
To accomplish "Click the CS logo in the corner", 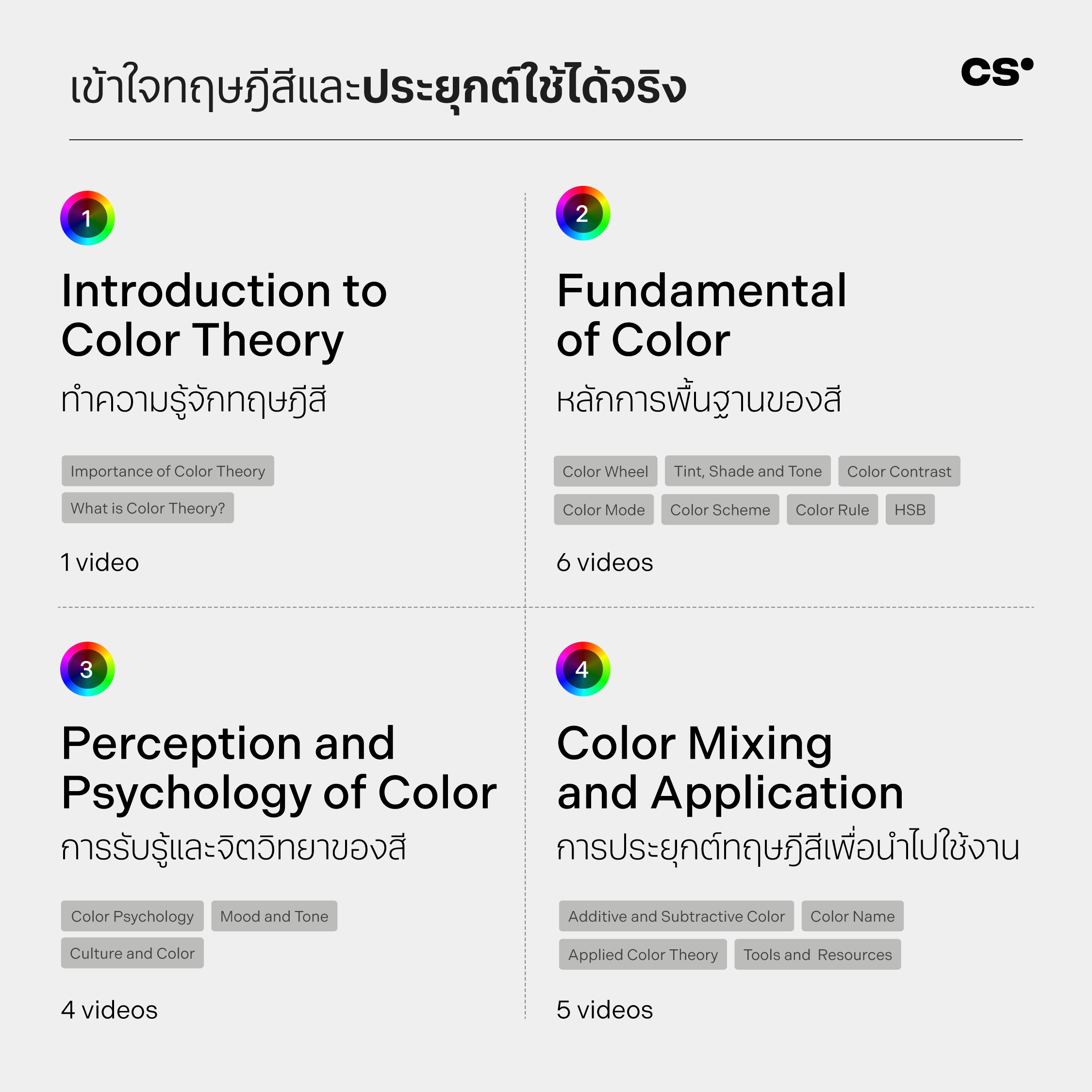I will point(997,72).
